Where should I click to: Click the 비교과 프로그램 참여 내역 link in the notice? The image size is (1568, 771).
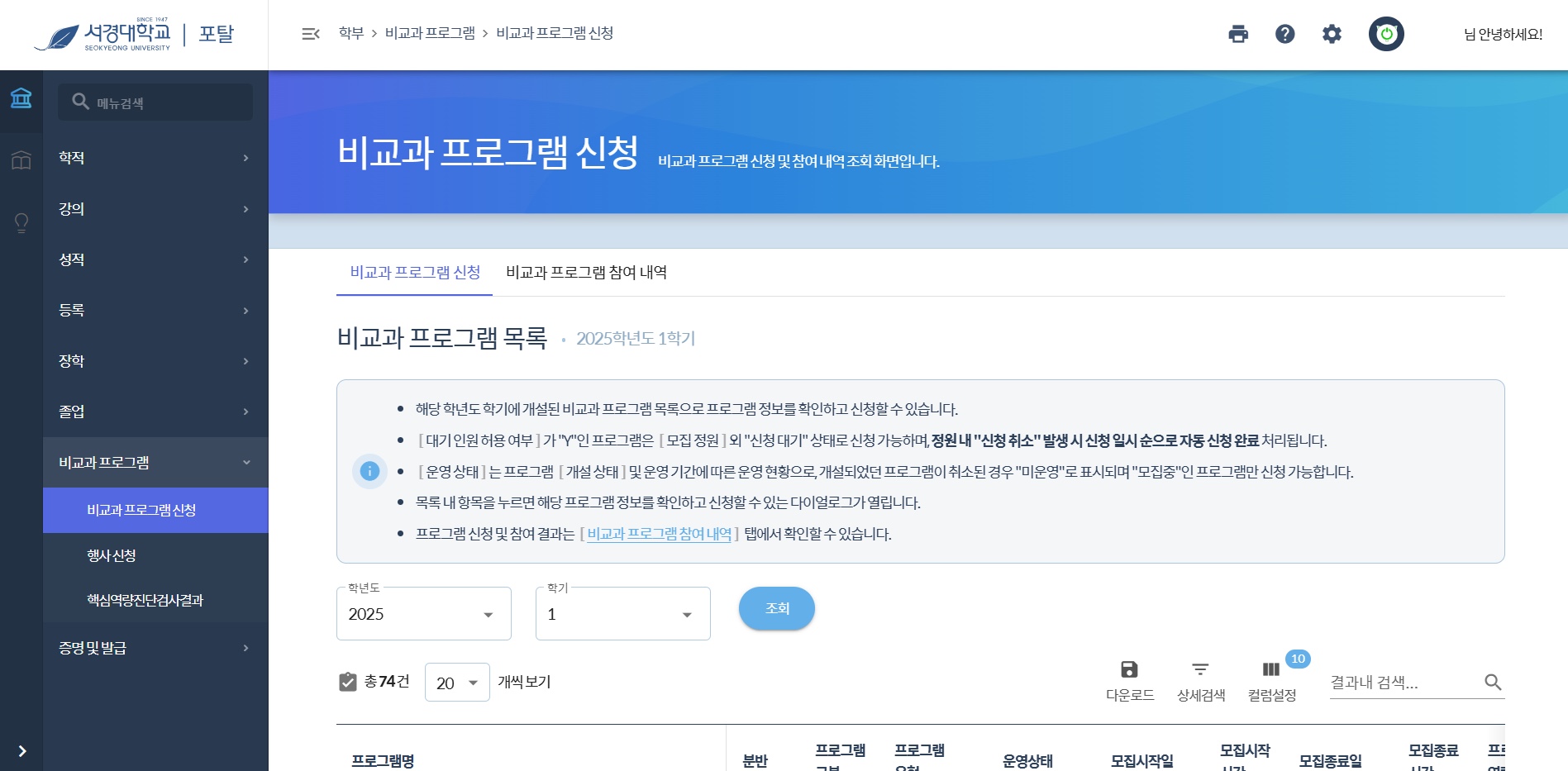(x=657, y=534)
